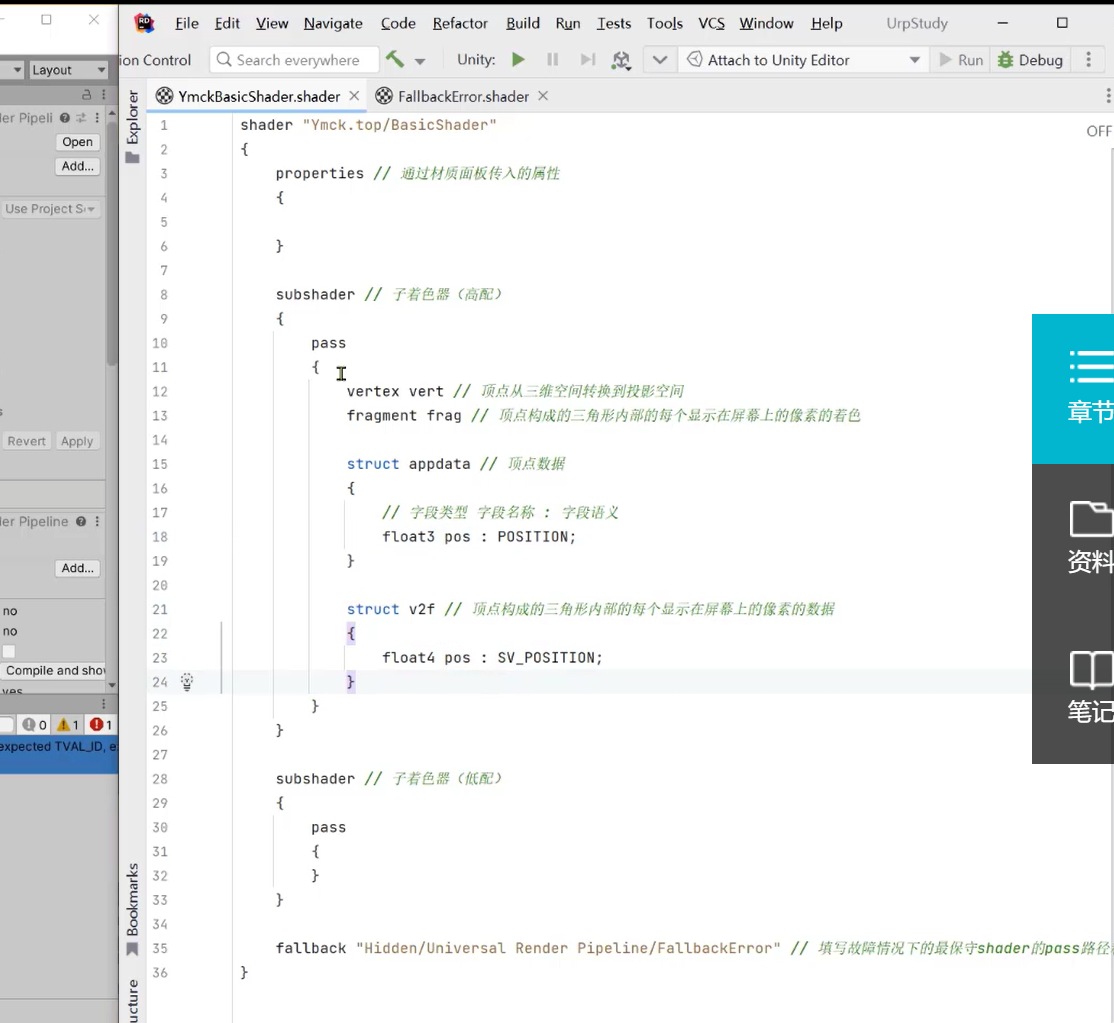Click the OFF indicator at the editor's top right
The height and width of the screenshot is (1023, 1114).
click(x=1098, y=131)
